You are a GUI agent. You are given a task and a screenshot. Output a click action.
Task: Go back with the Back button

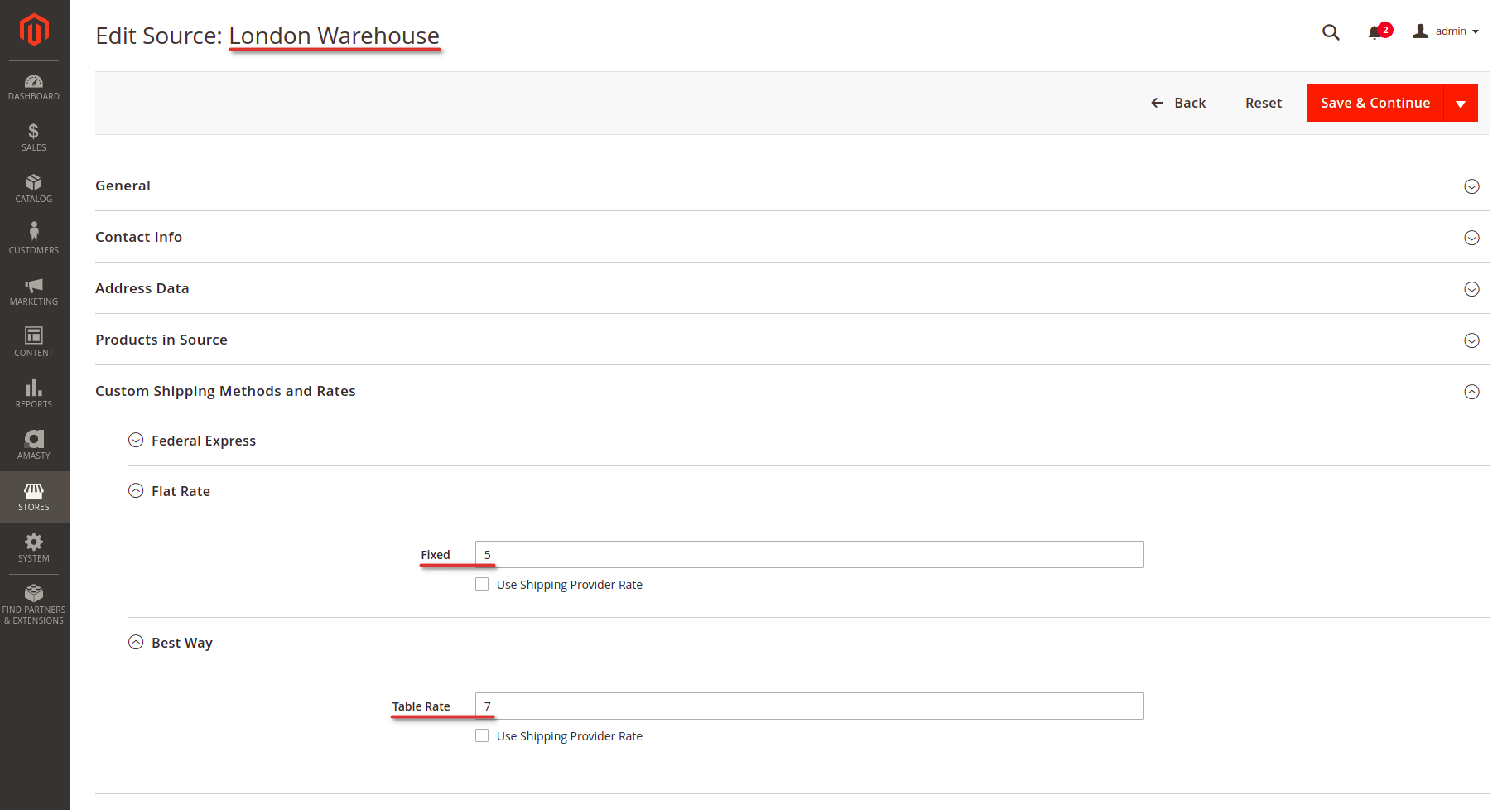[x=1178, y=103]
